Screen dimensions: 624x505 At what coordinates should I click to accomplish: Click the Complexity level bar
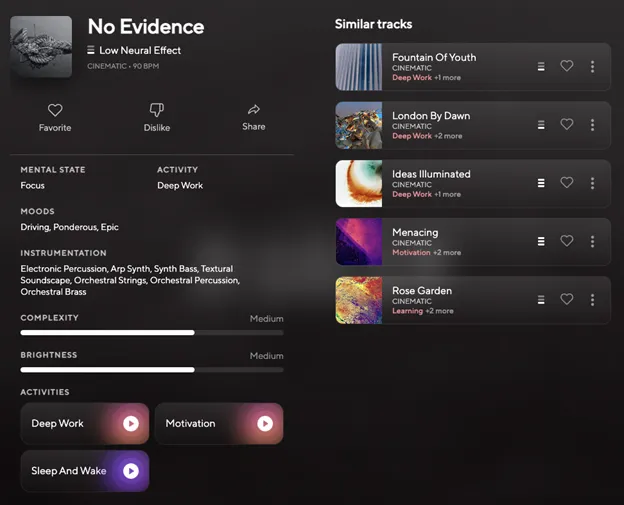click(152, 332)
